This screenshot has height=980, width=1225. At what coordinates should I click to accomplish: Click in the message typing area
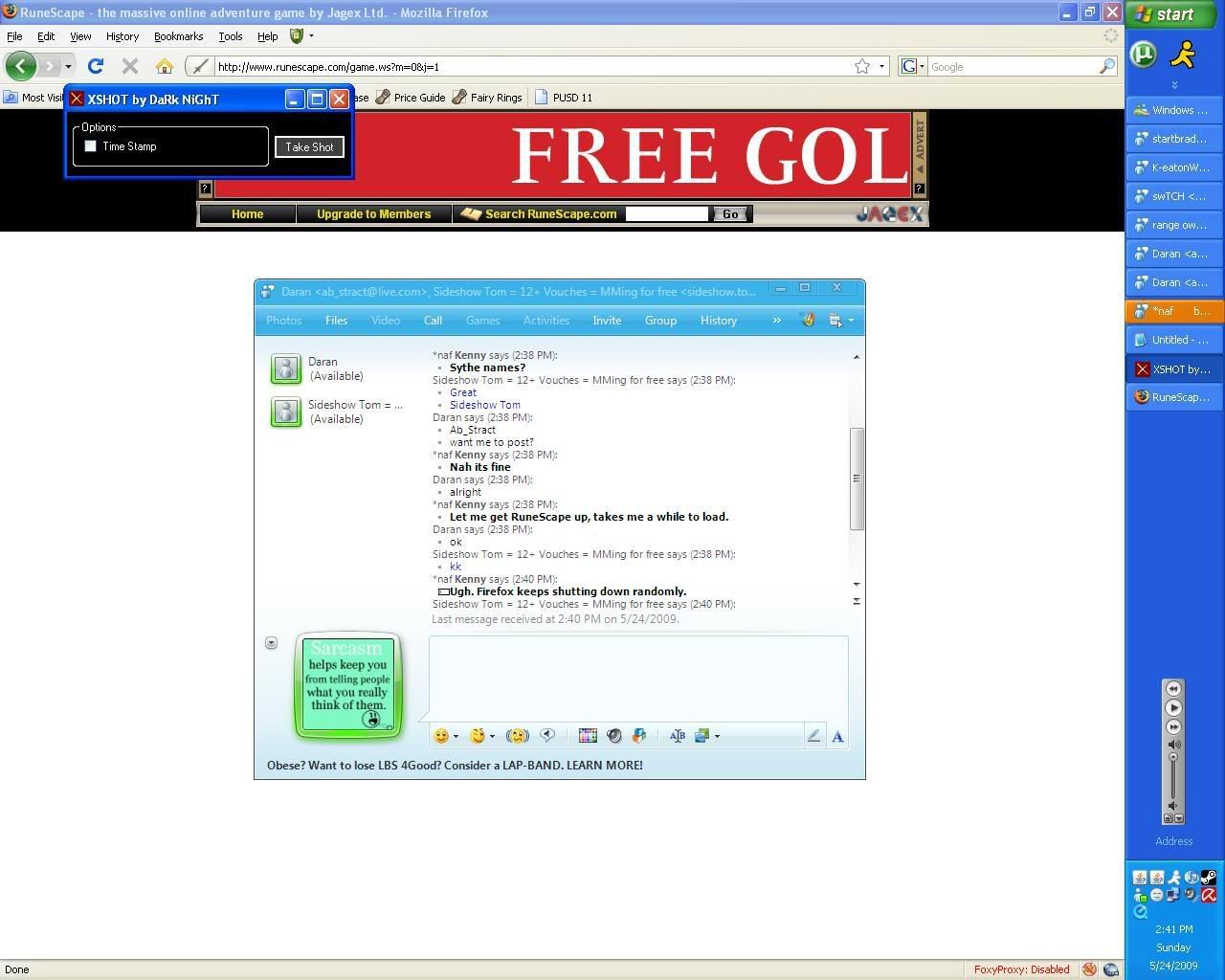[638, 678]
